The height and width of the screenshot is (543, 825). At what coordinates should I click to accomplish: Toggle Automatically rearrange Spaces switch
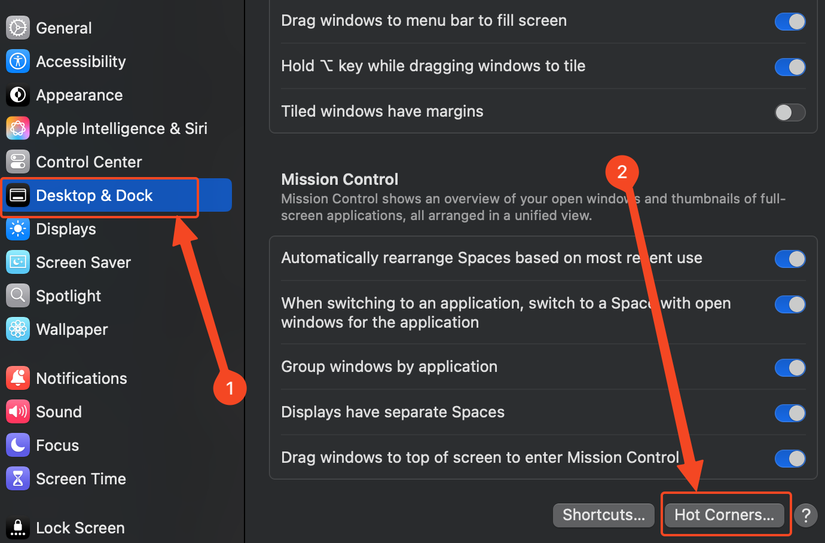790,259
